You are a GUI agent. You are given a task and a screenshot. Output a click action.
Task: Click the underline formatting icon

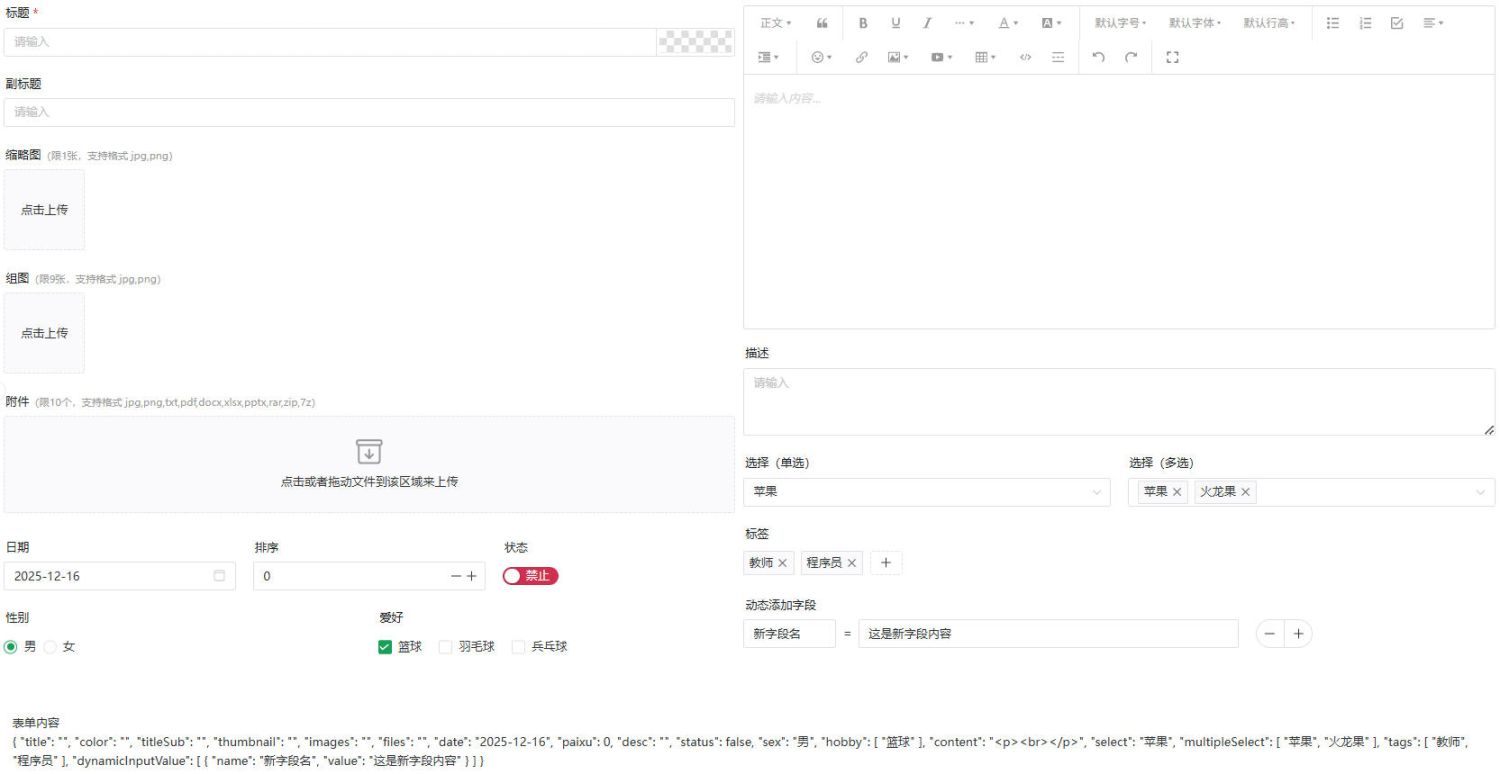click(x=895, y=23)
